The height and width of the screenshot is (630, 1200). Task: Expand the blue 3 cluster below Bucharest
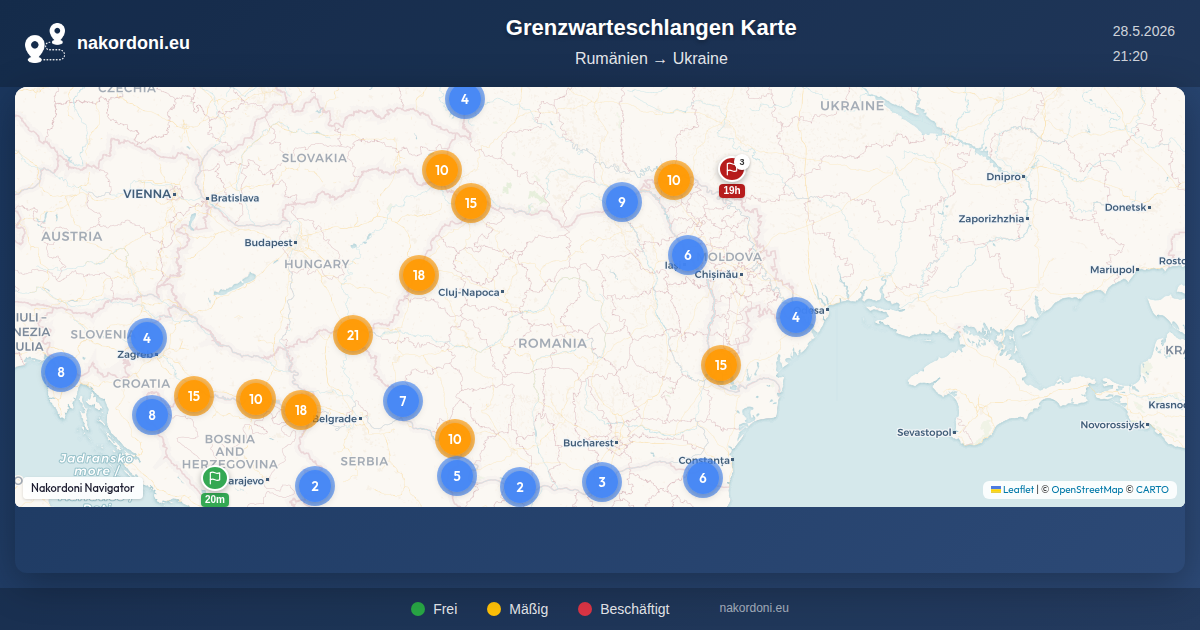point(602,482)
